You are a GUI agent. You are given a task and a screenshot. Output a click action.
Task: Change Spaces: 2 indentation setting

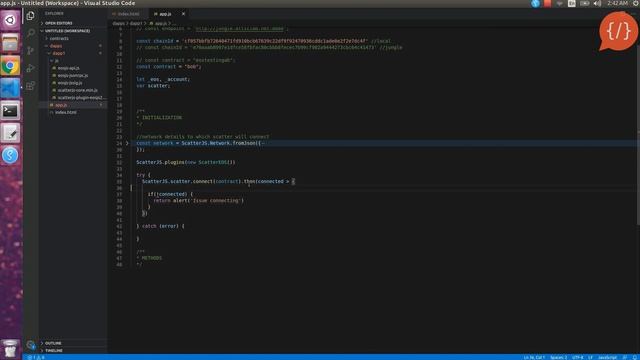[558, 357]
